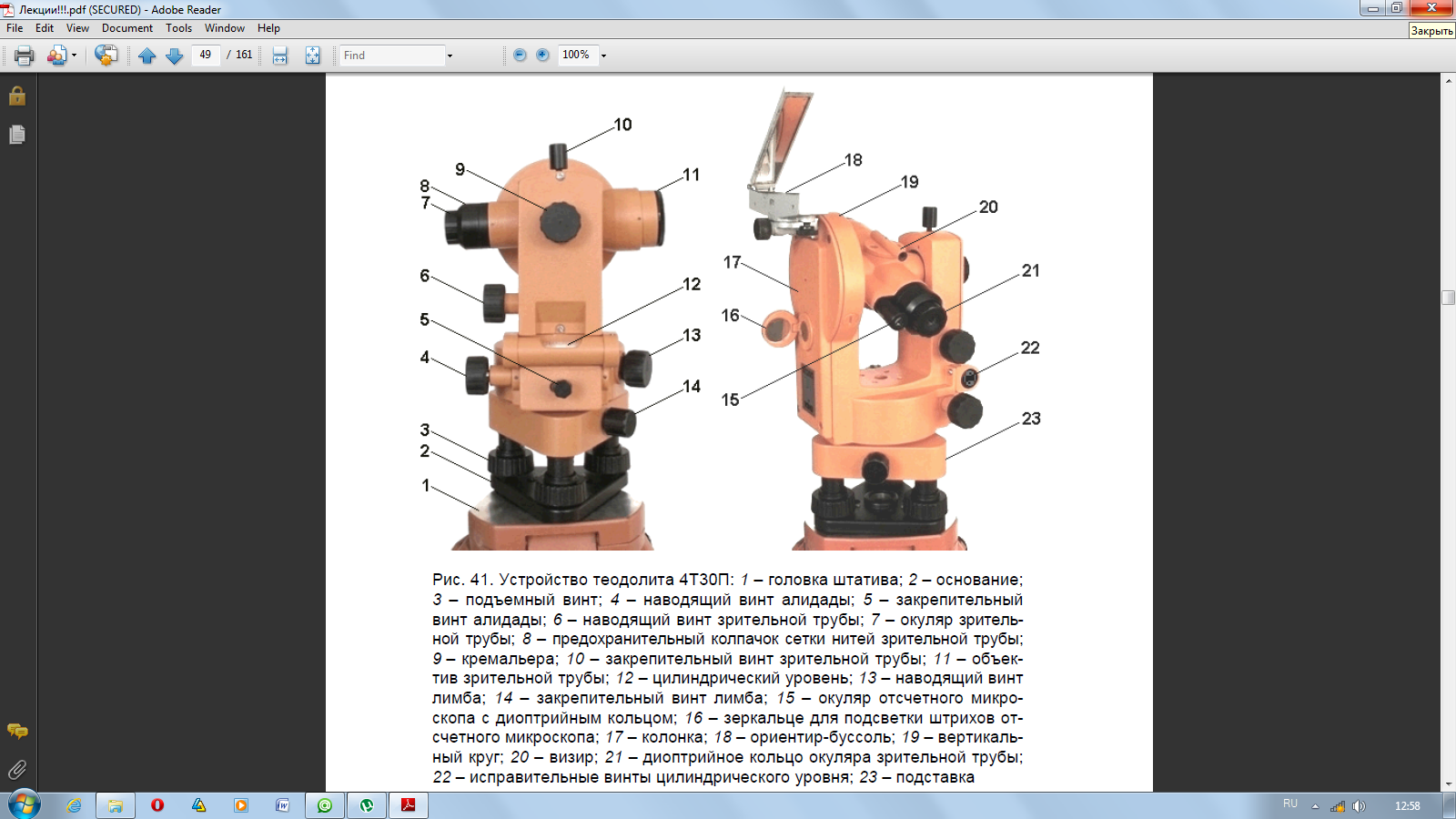Open the collaborate tool icon
The width and height of the screenshot is (1456, 819).
tap(56, 56)
